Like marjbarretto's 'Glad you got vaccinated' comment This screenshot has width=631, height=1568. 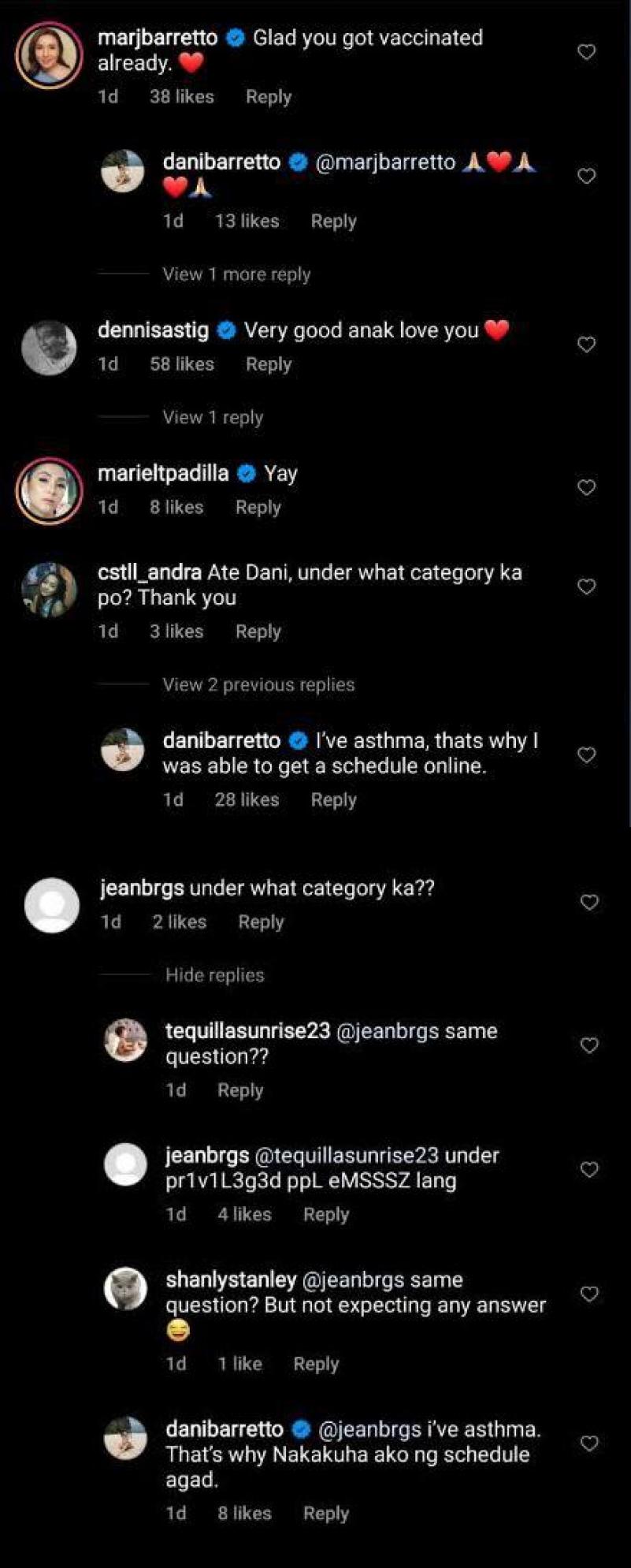click(x=586, y=52)
